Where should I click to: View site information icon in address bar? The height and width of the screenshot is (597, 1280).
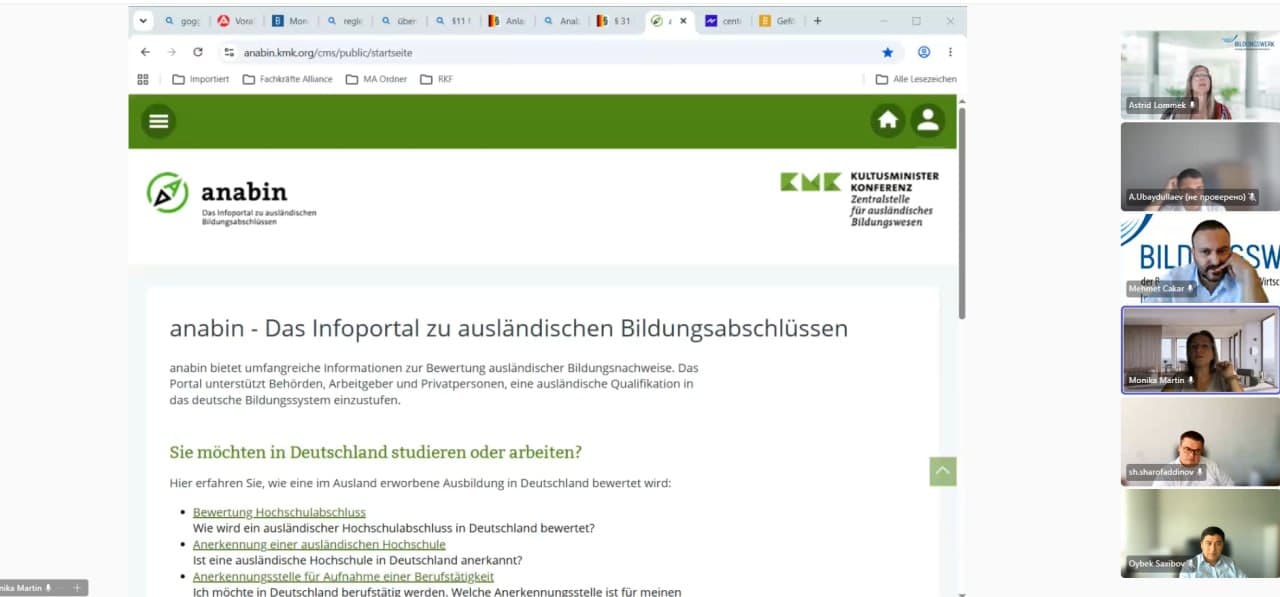pos(229,52)
